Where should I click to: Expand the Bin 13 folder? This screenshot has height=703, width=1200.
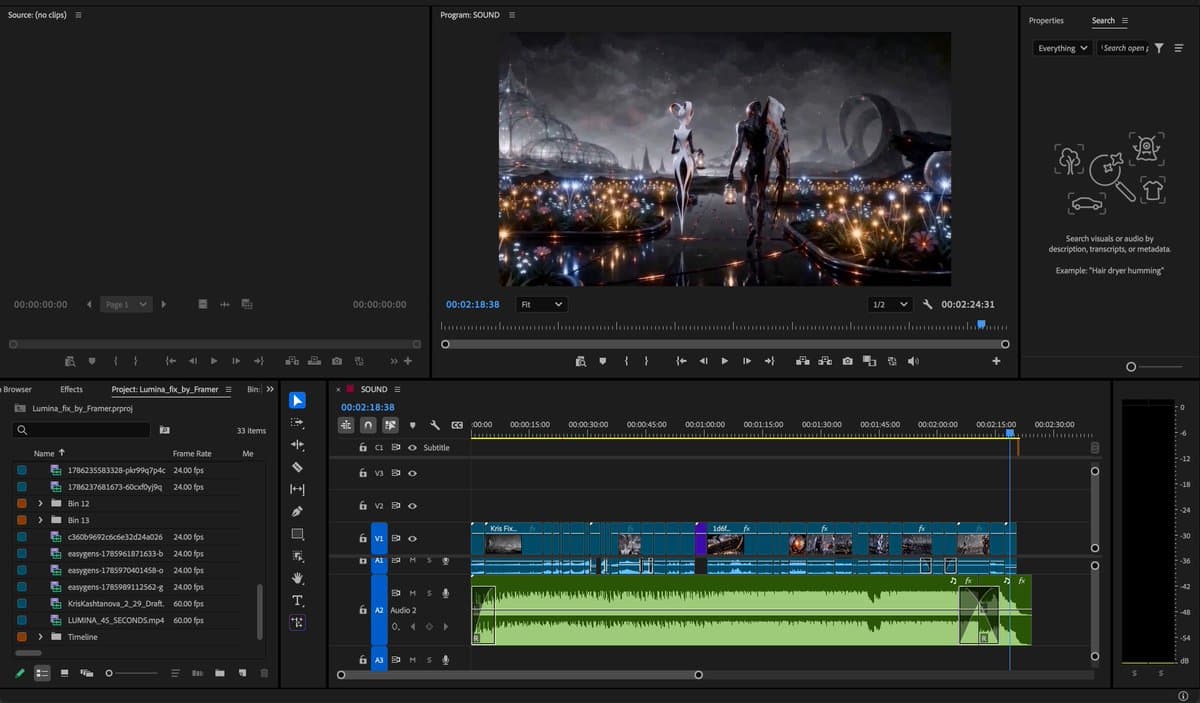point(41,520)
